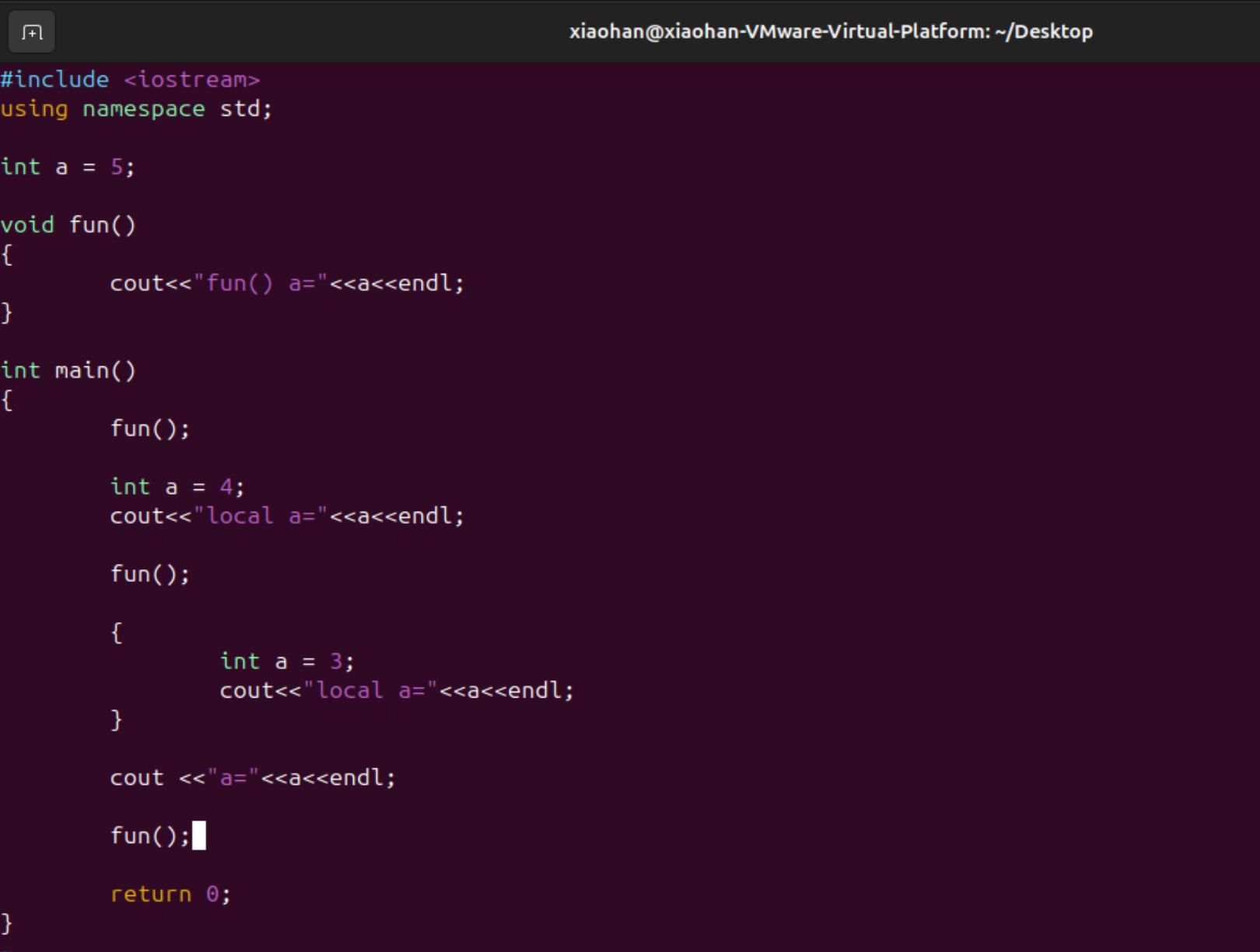Click the 'return 0;' line
This screenshot has height=952, width=1260.
click(x=170, y=894)
